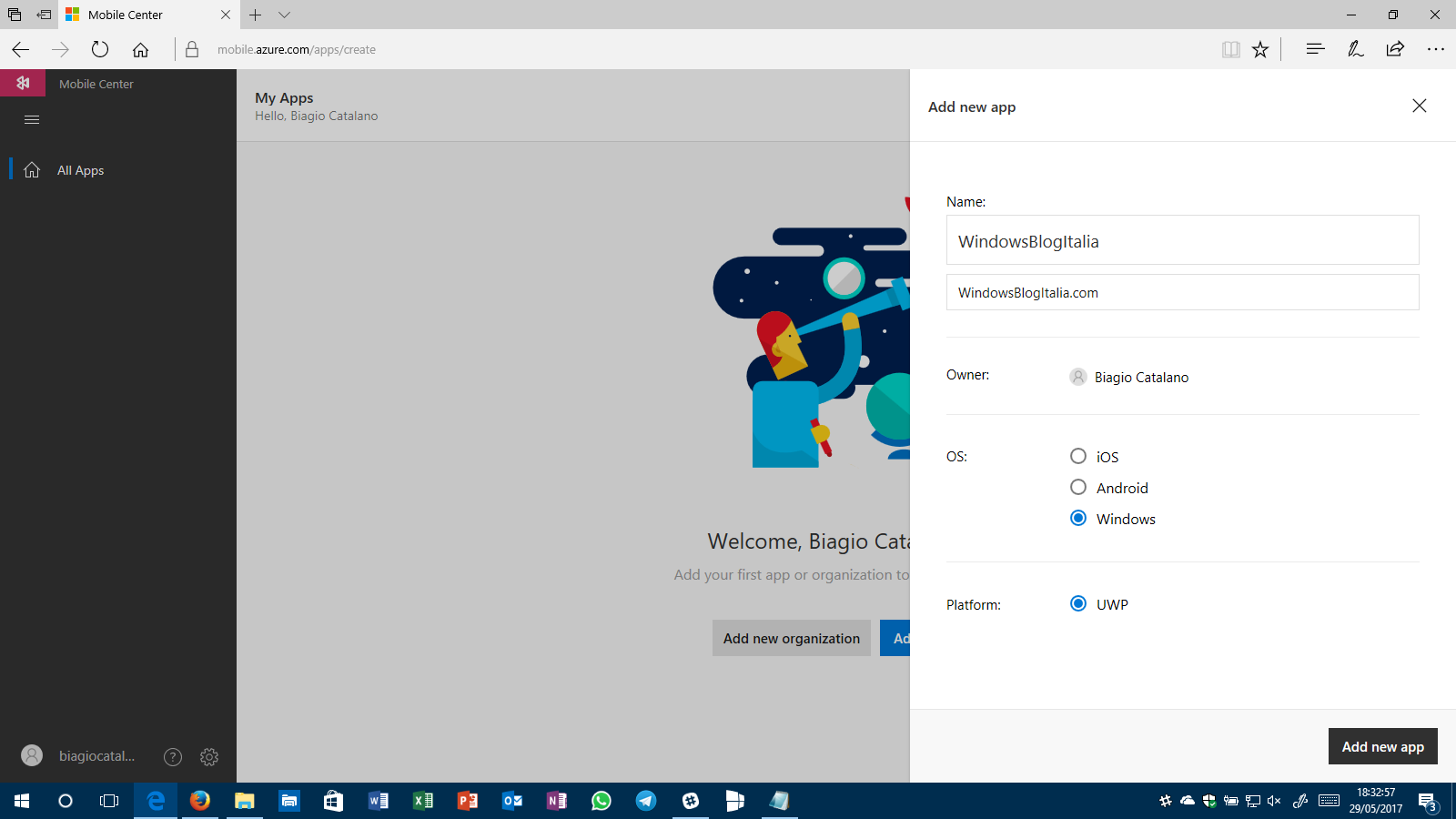Open Firefox from the taskbar

pyautogui.click(x=200, y=801)
